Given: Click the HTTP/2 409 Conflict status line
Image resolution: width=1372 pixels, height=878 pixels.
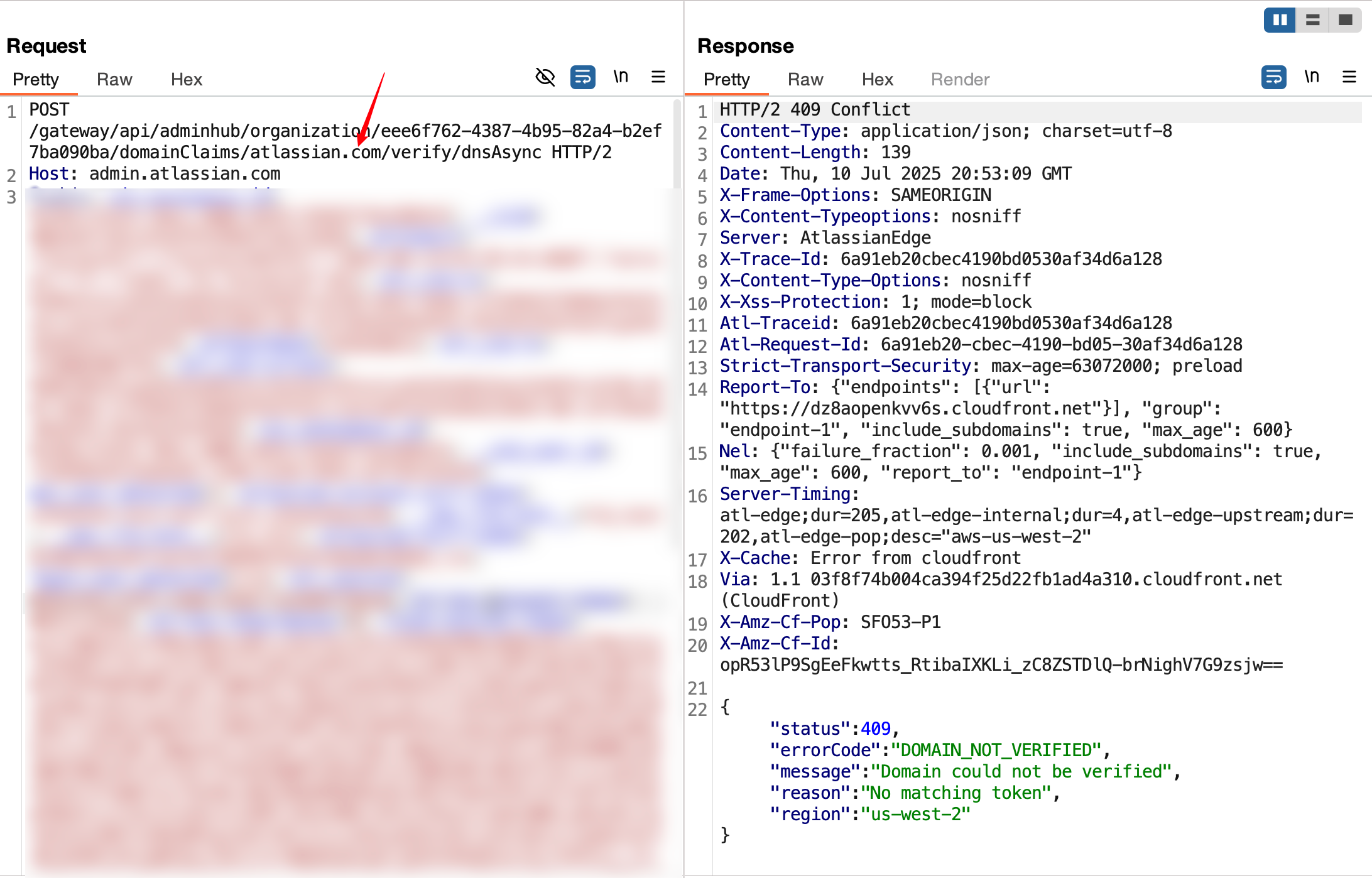Looking at the screenshot, I should (815, 110).
